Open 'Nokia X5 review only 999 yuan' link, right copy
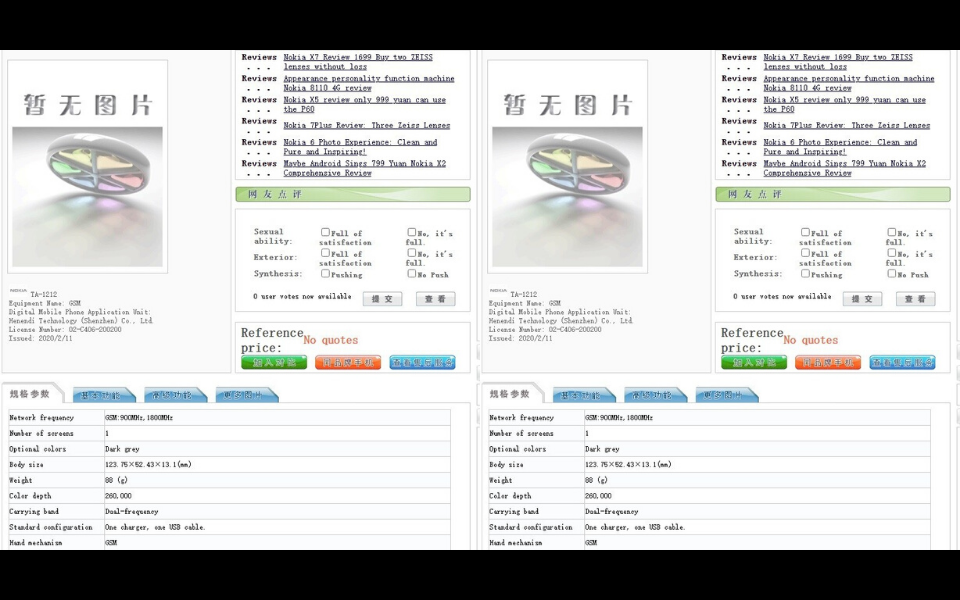Screen dimensions: 960x600 [x=844, y=105]
